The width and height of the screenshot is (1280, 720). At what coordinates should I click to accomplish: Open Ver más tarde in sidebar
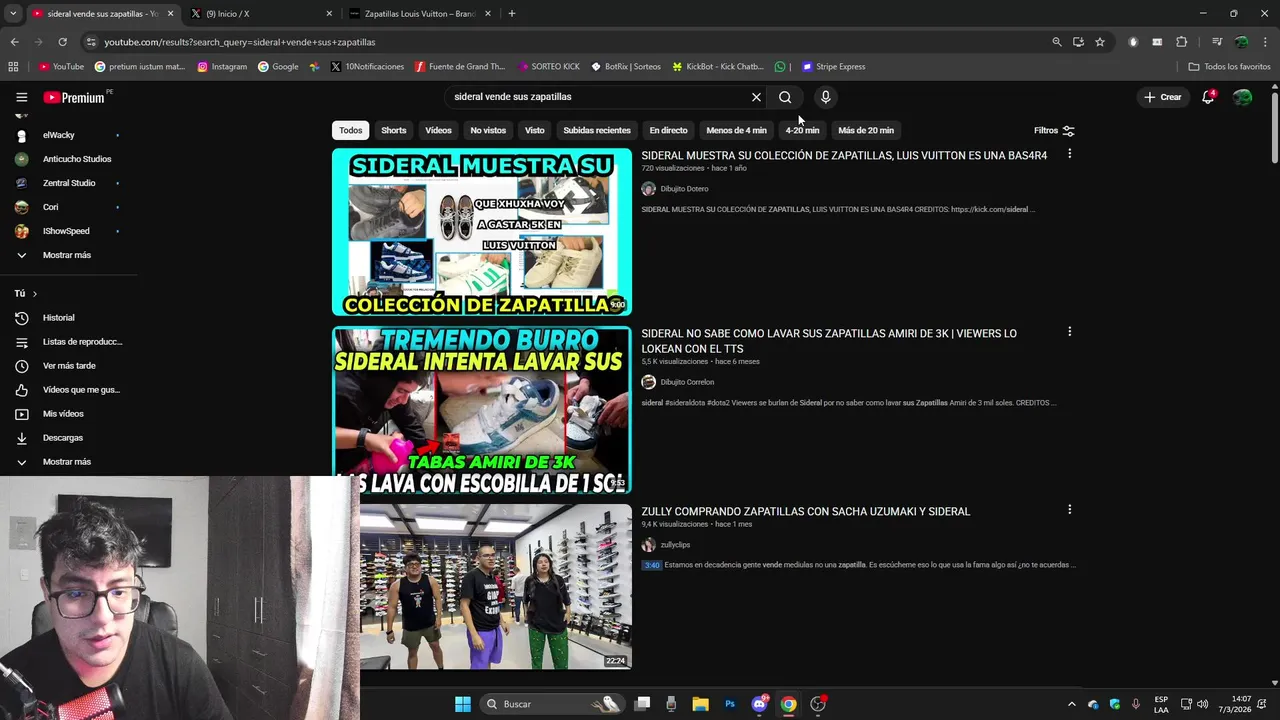pos(68,366)
